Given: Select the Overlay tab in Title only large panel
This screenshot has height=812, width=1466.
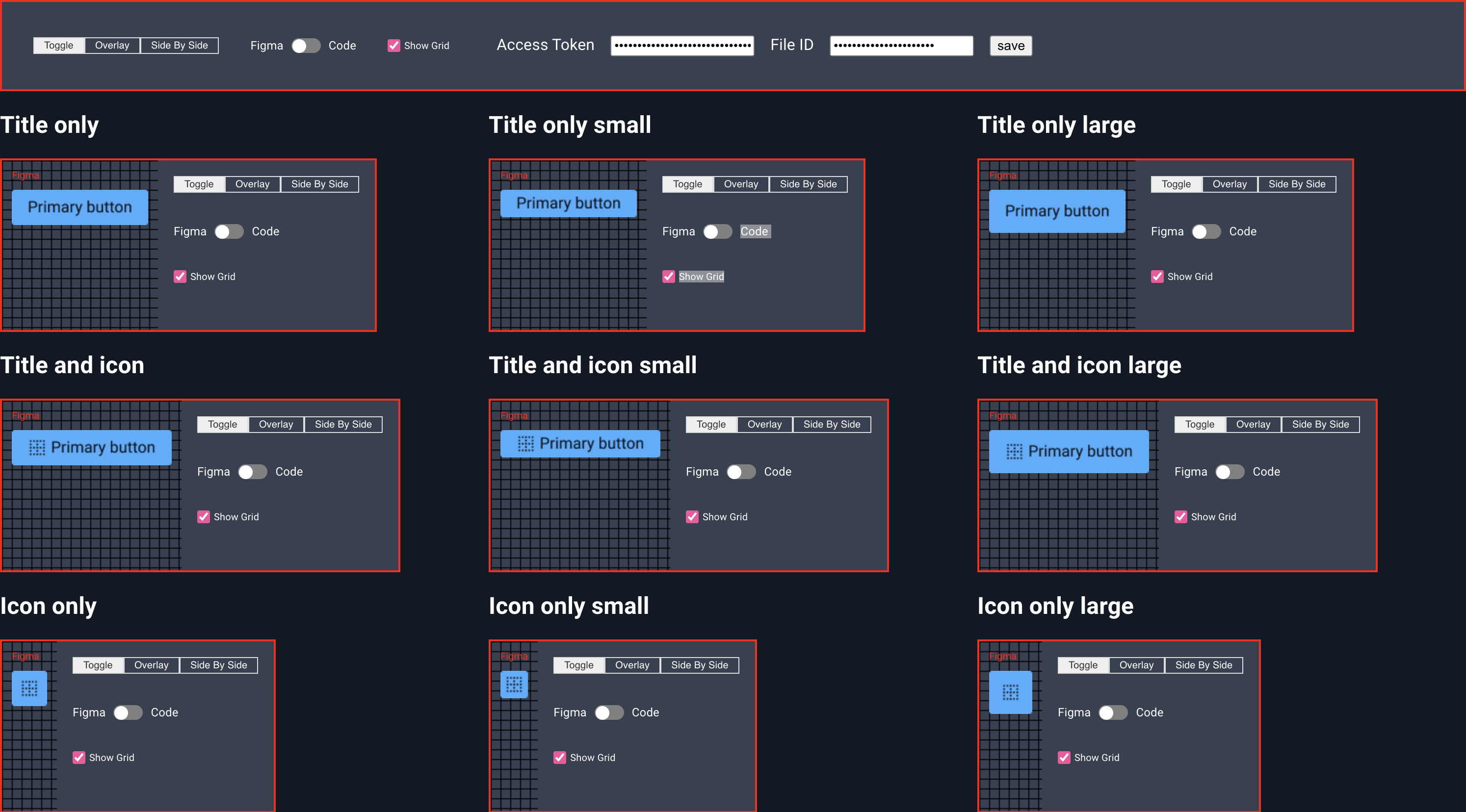Looking at the screenshot, I should point(1231,184).
